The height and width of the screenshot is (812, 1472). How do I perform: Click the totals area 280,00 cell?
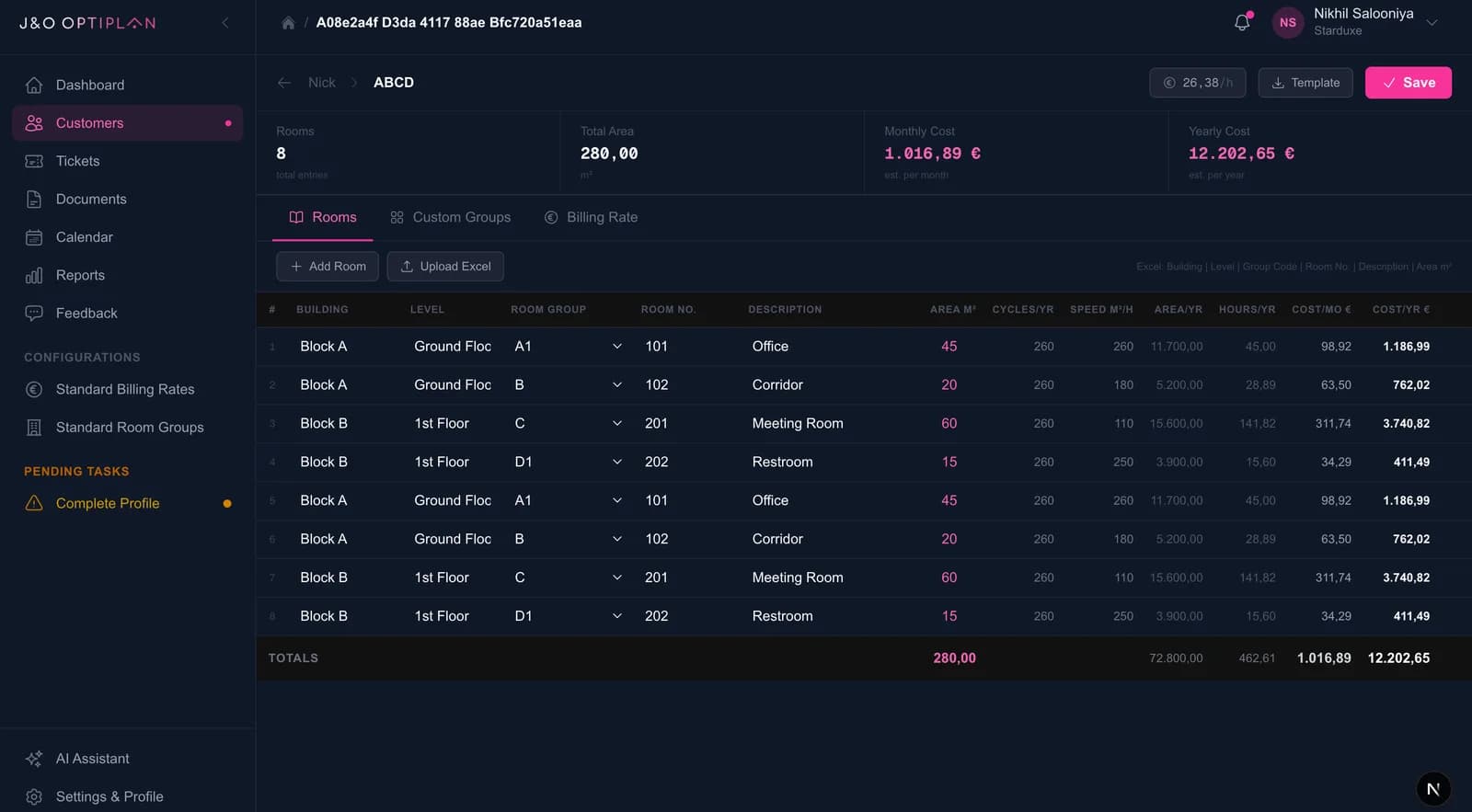click(954, 658)
